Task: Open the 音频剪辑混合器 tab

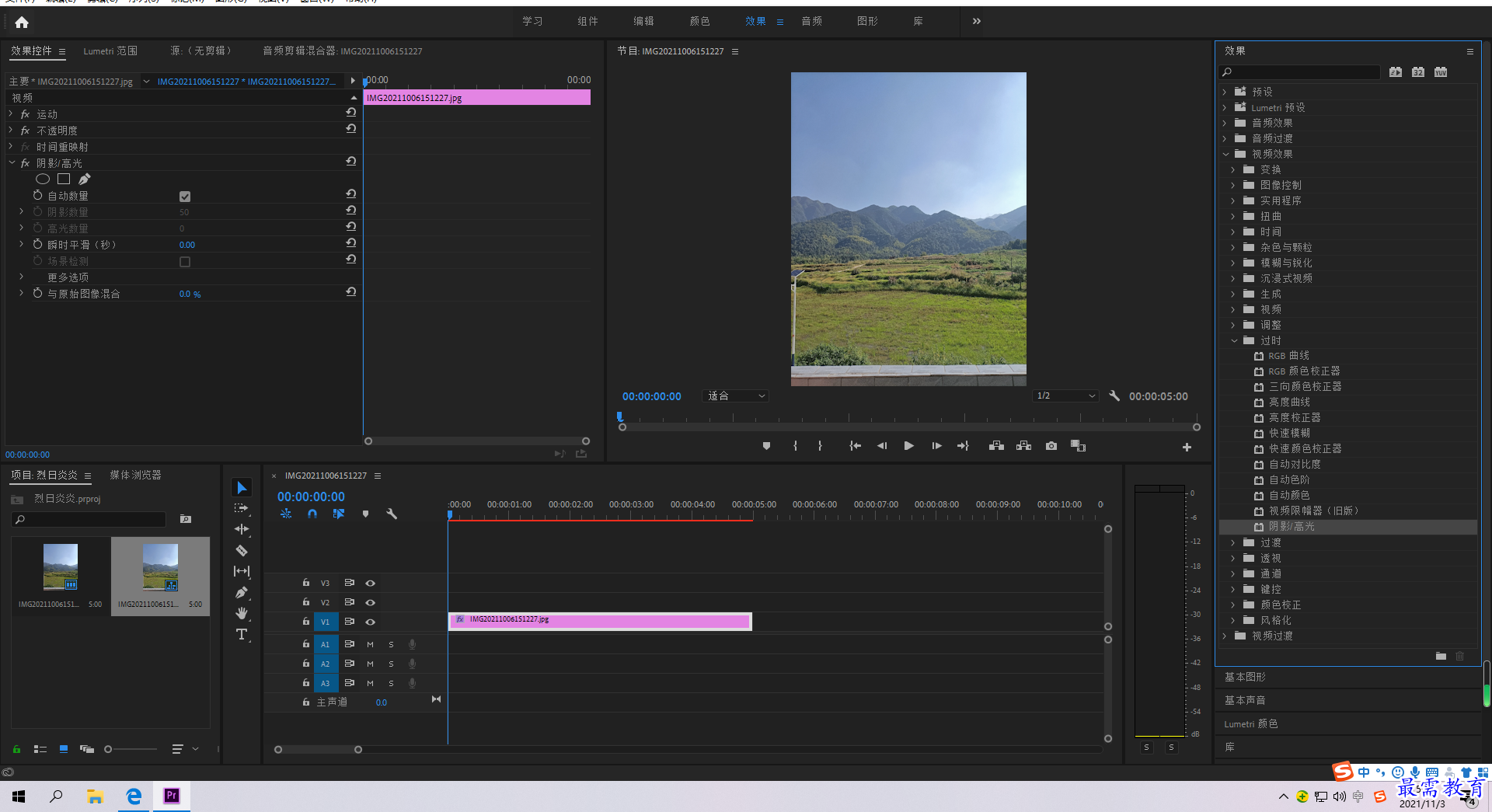Action: [x=342, y=51]
